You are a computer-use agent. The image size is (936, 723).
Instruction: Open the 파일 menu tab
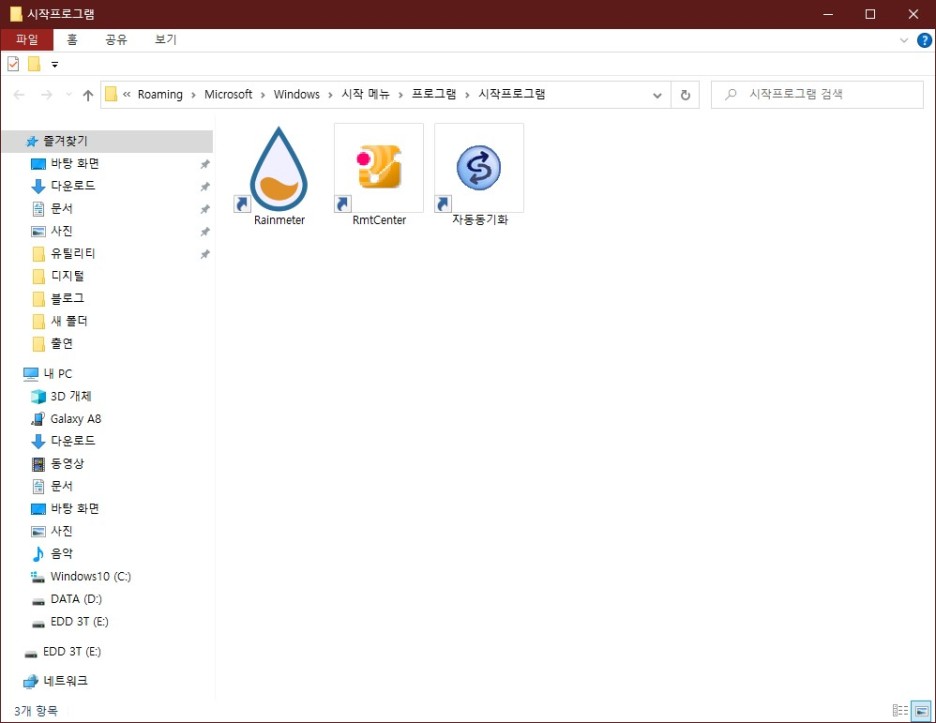coord(27,40)
